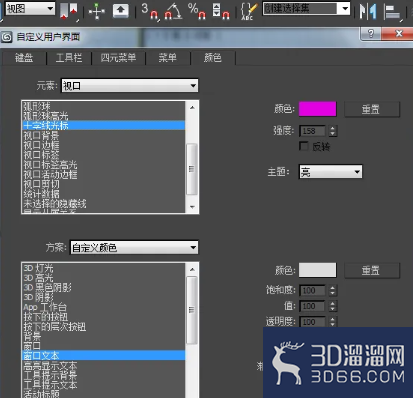413x398 pixels.
Task: Select 3D 灯光 in the scheme list
Action: point(104,268)
